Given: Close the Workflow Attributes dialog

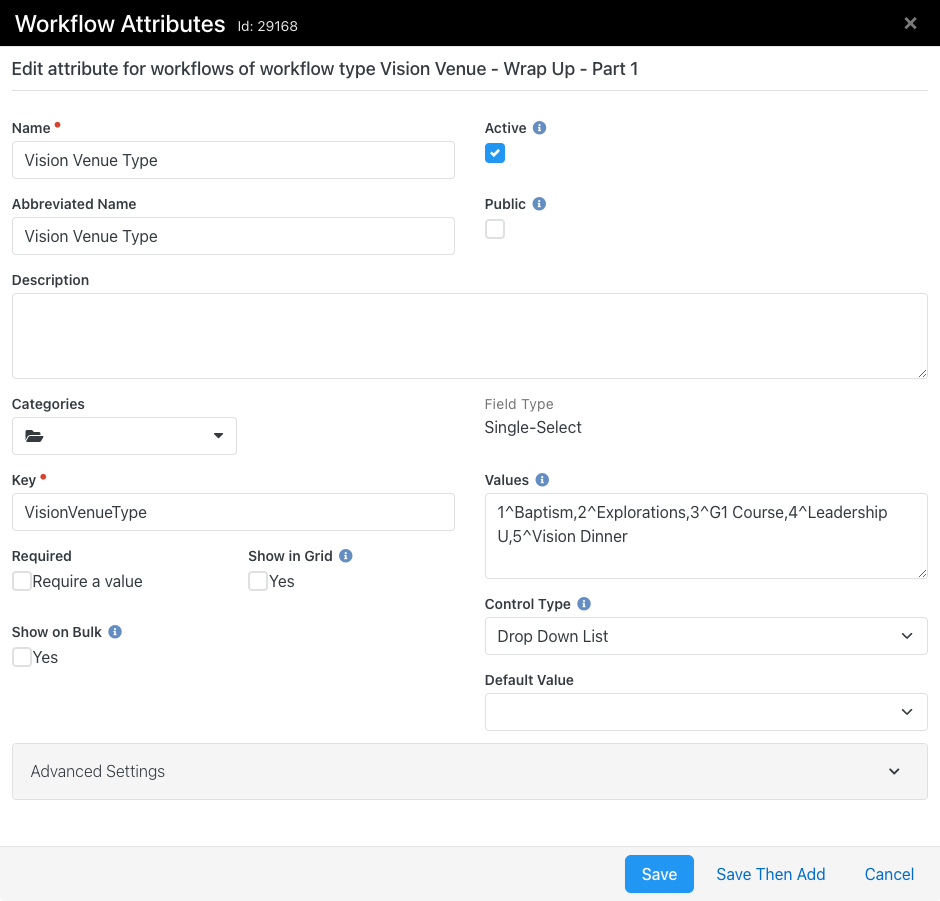Looking at the screenshot, I should pos(910,23).
